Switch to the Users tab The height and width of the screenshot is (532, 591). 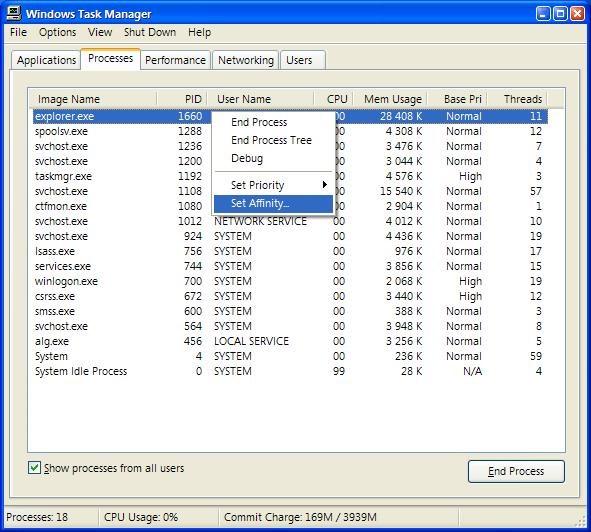pos(303,60)
